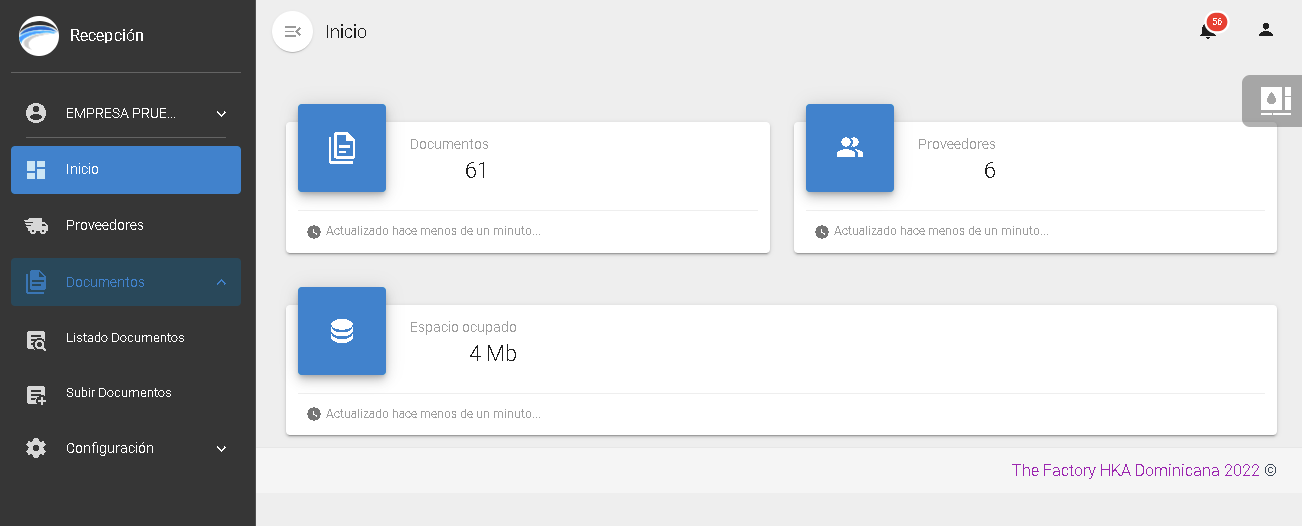Collapse the Documentos submenu chevron
The image size is (1302, 526).
click(221, 283)
